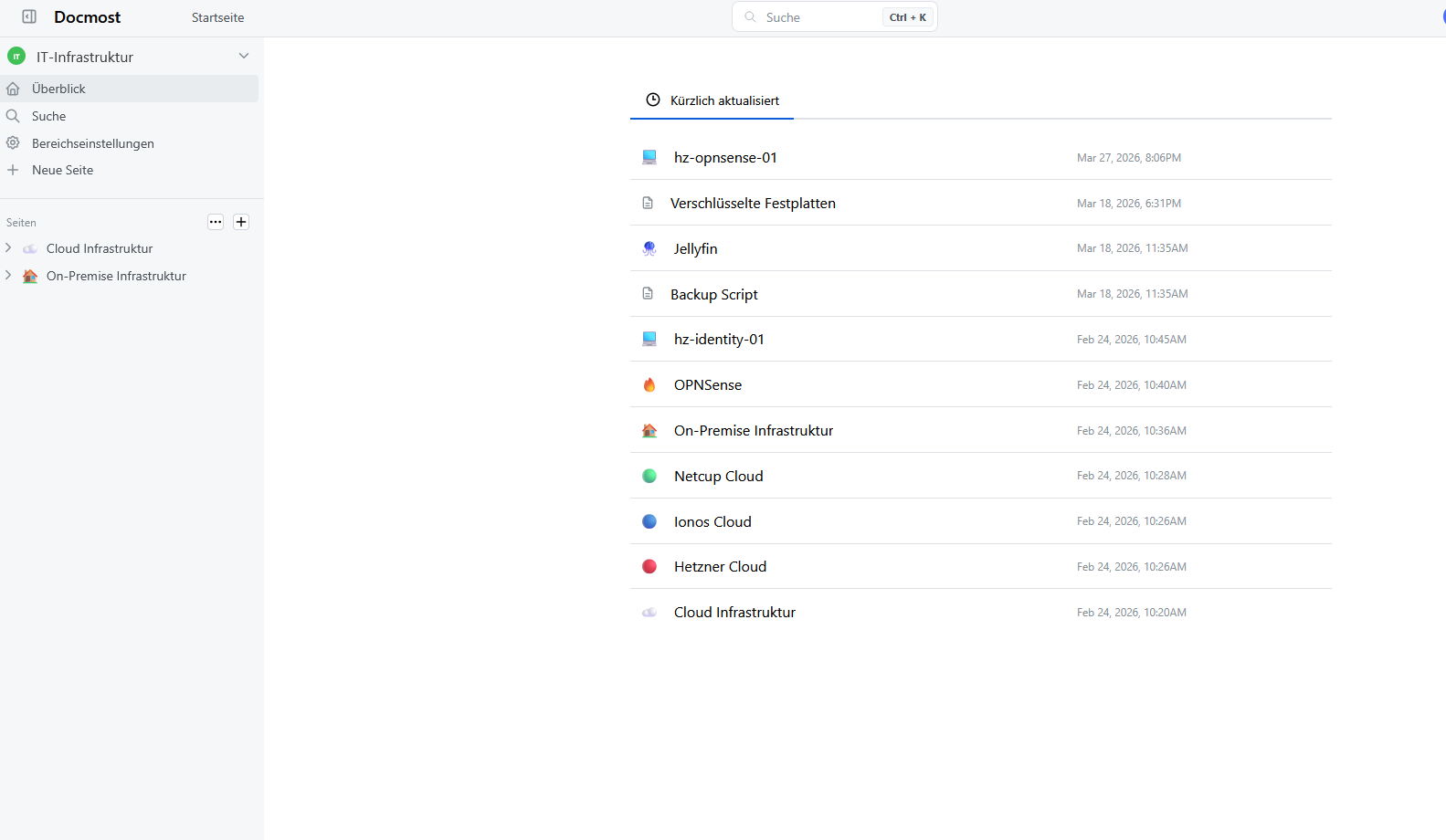Go to Startseite in the header
1446x840 pixels.
tap(217, 17)
